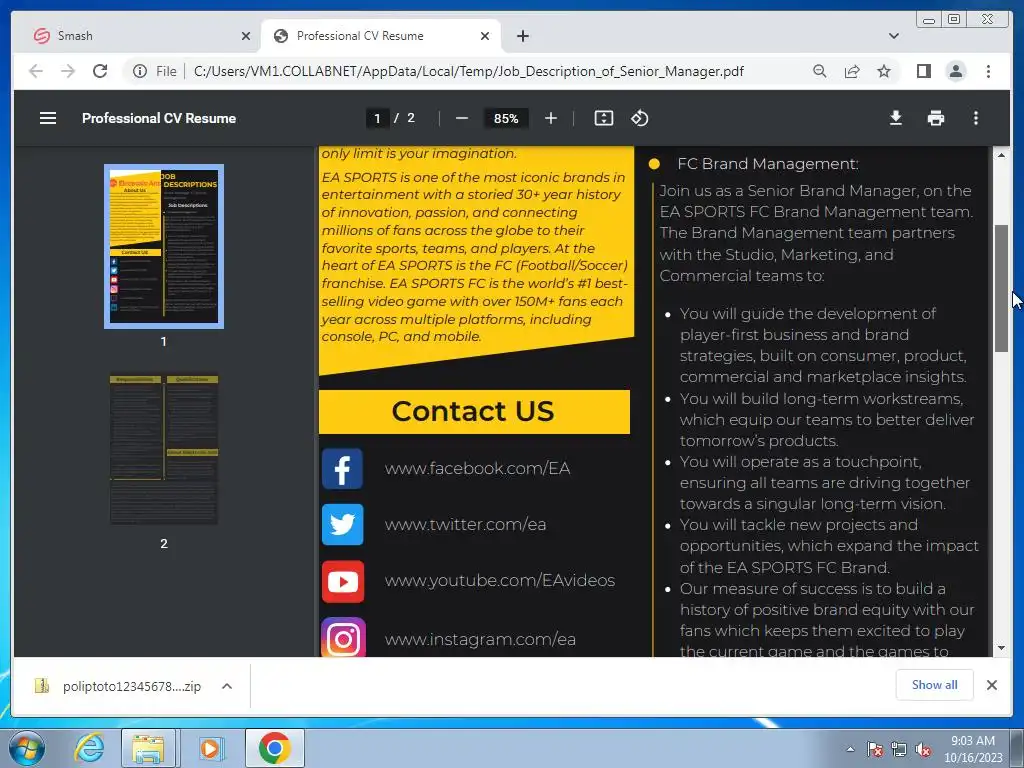Select the Professional CV Resume tab

(x=381, y=36)
